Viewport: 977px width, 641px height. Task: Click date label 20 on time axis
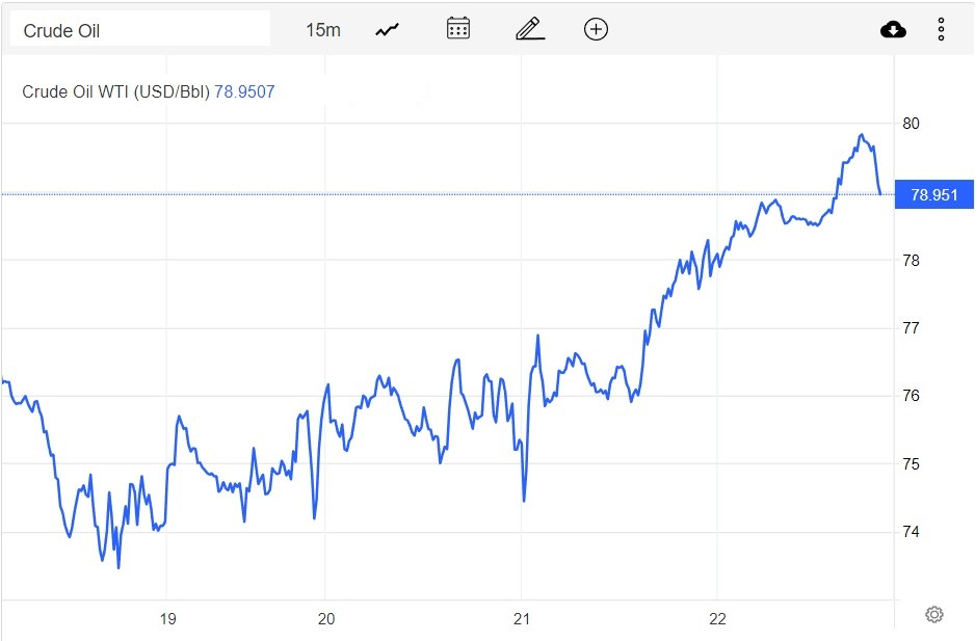point(326,619)
